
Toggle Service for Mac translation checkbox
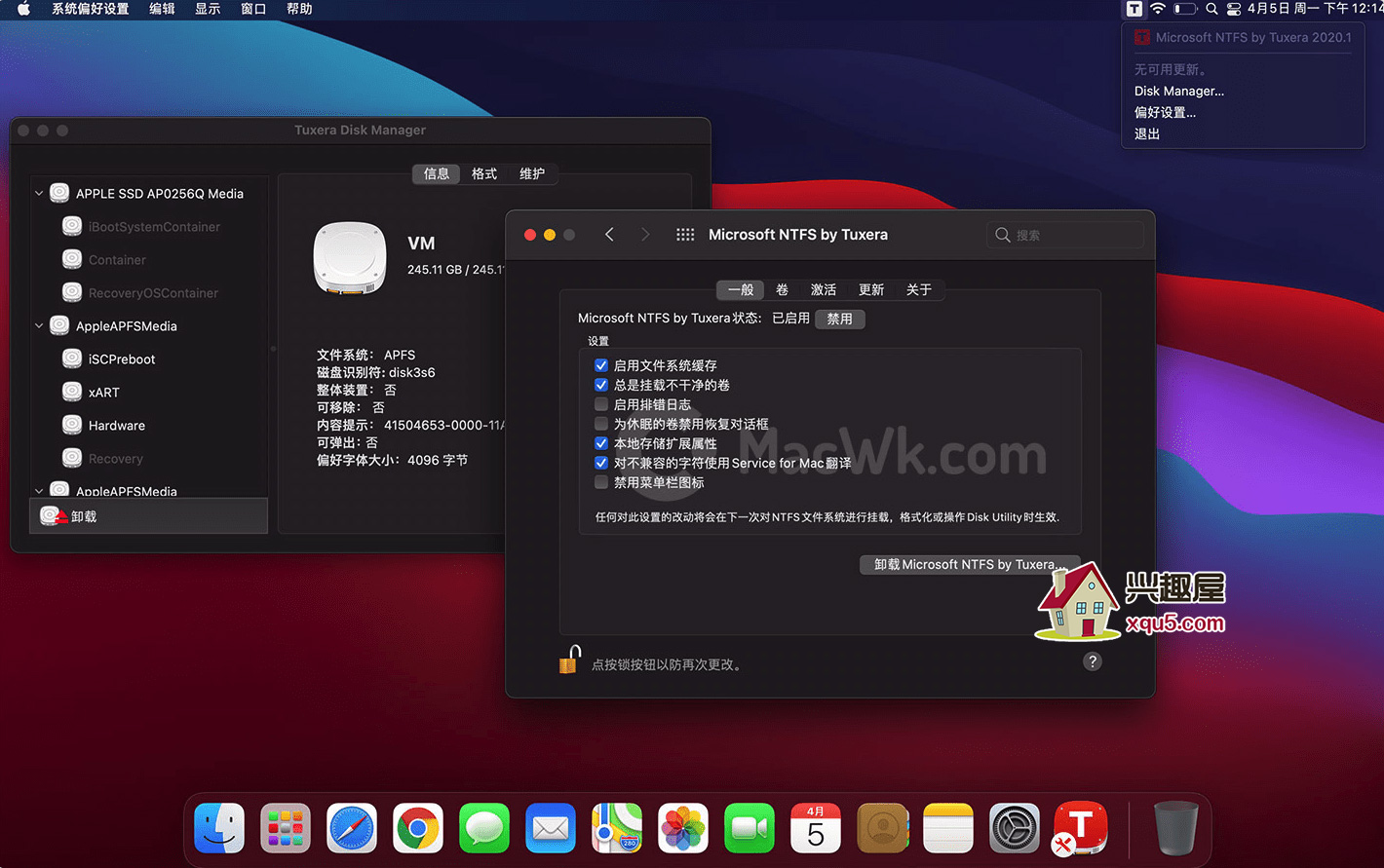click(601, 463)
